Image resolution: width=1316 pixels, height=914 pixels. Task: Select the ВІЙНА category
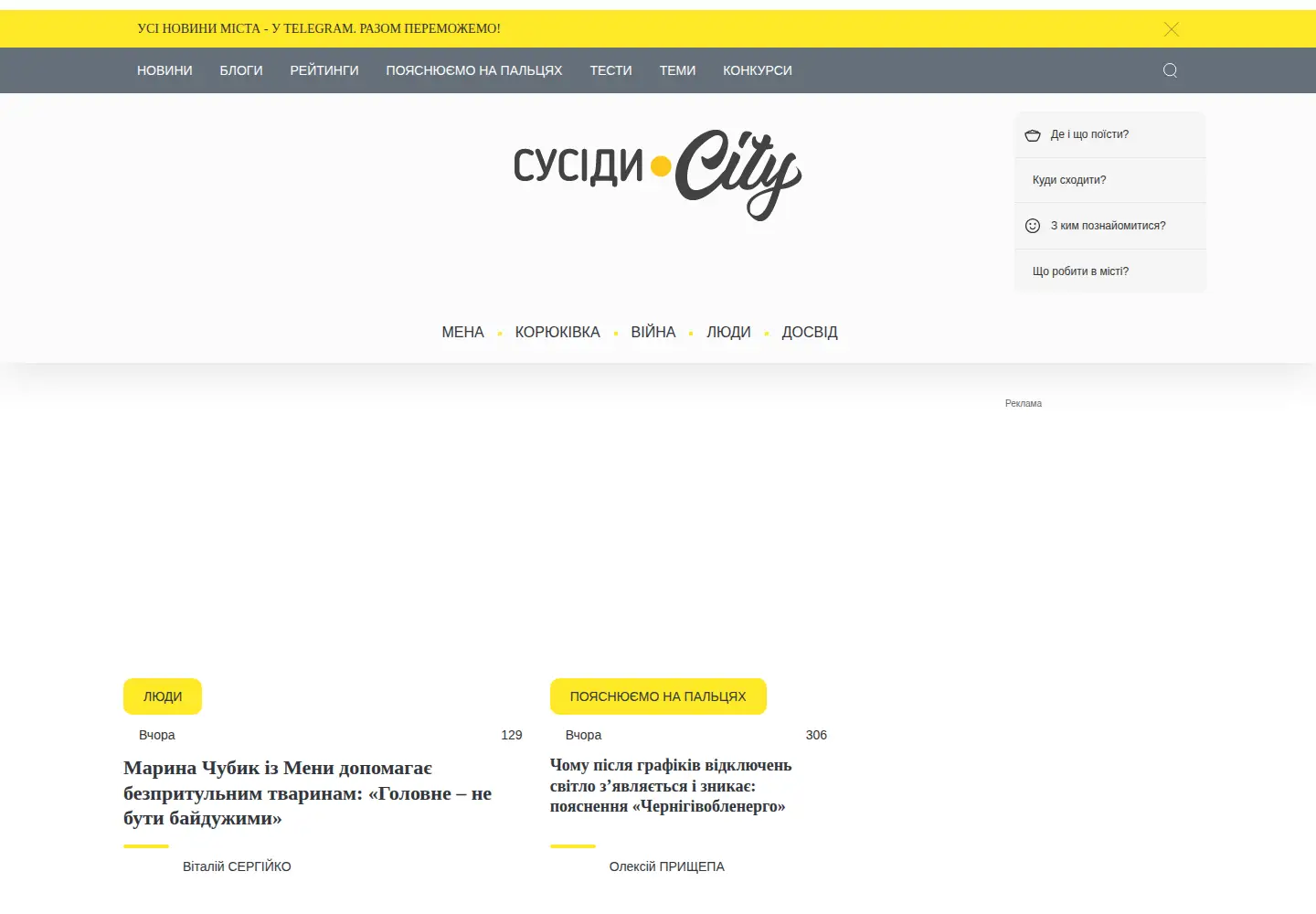(653, 333)
